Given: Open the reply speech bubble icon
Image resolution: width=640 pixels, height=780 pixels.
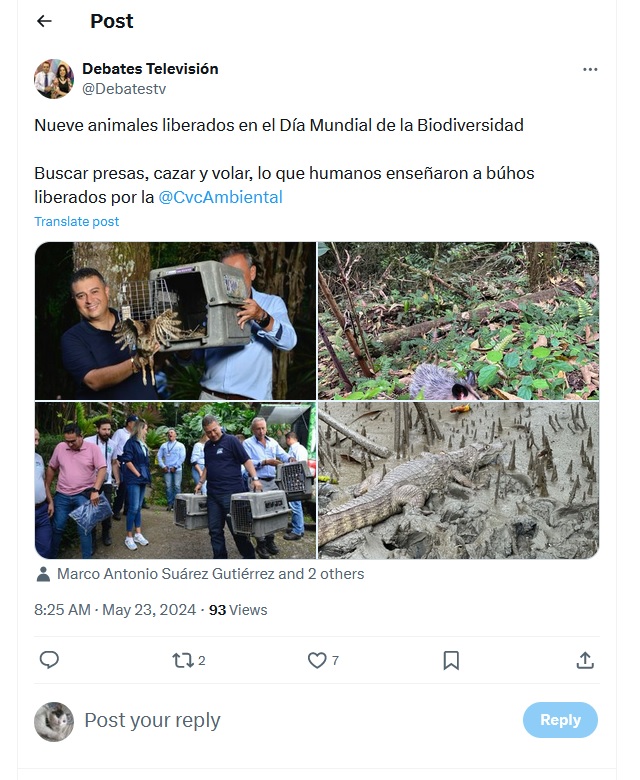Looking at the screenshot, I should click(49, 660).
